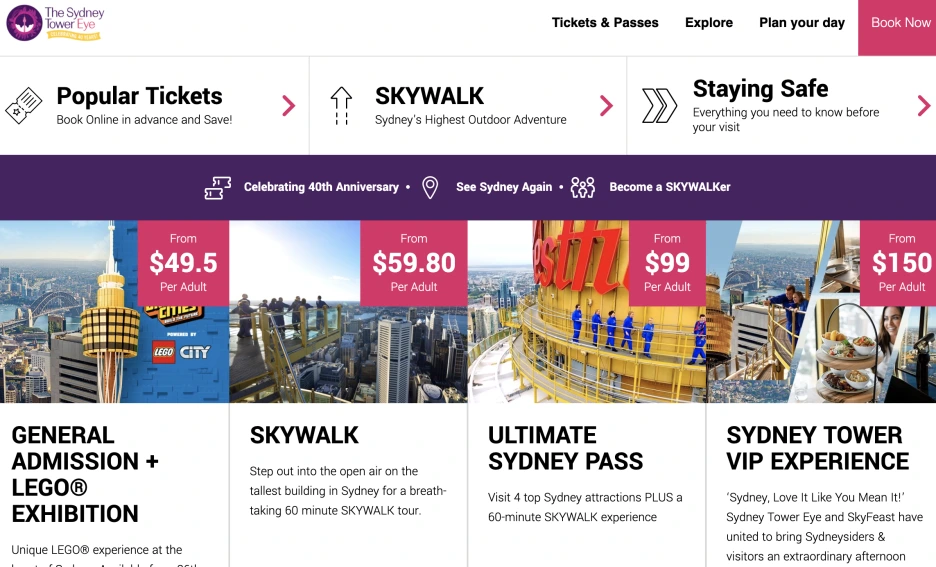
Task: Expand Popular Tickets with pink chevron
Action: pos(288,106)
